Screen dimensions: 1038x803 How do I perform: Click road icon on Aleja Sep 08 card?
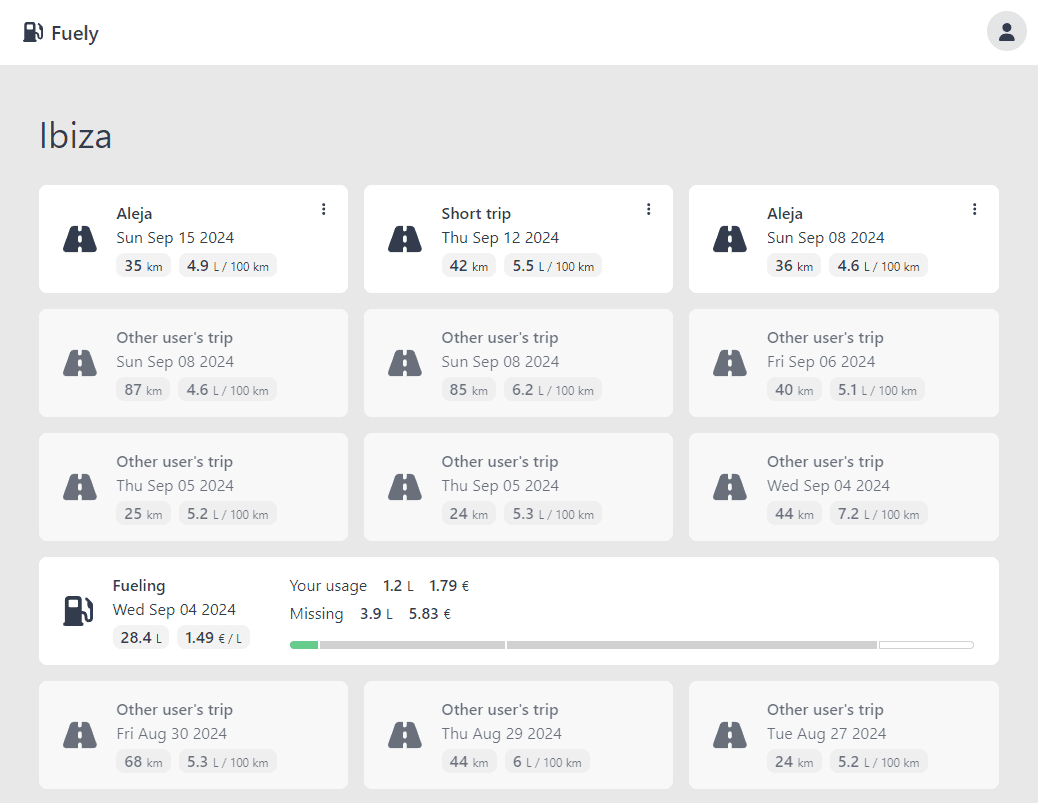tap(730, 239)
